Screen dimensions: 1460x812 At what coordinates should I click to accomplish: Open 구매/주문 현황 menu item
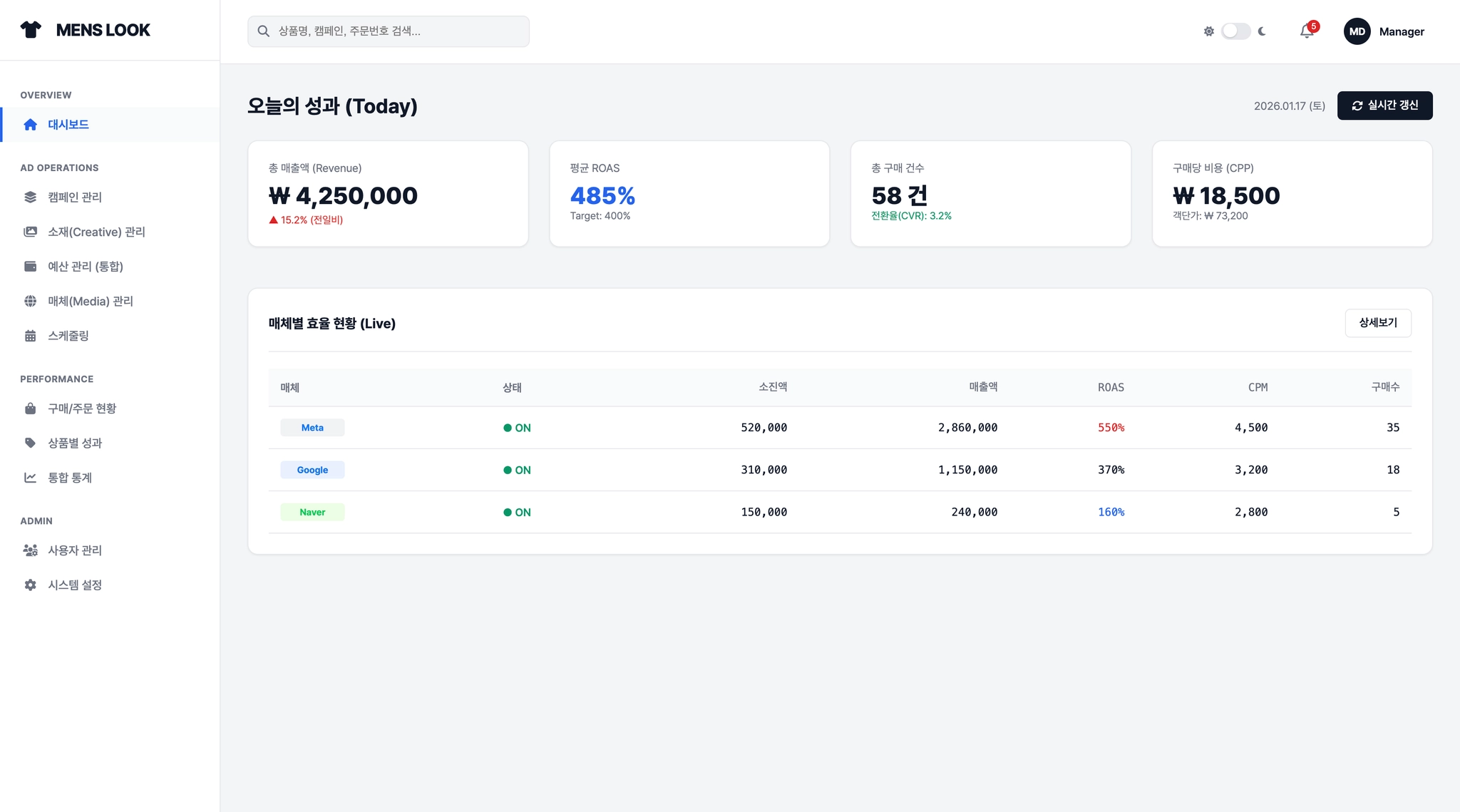click(82, 408)
